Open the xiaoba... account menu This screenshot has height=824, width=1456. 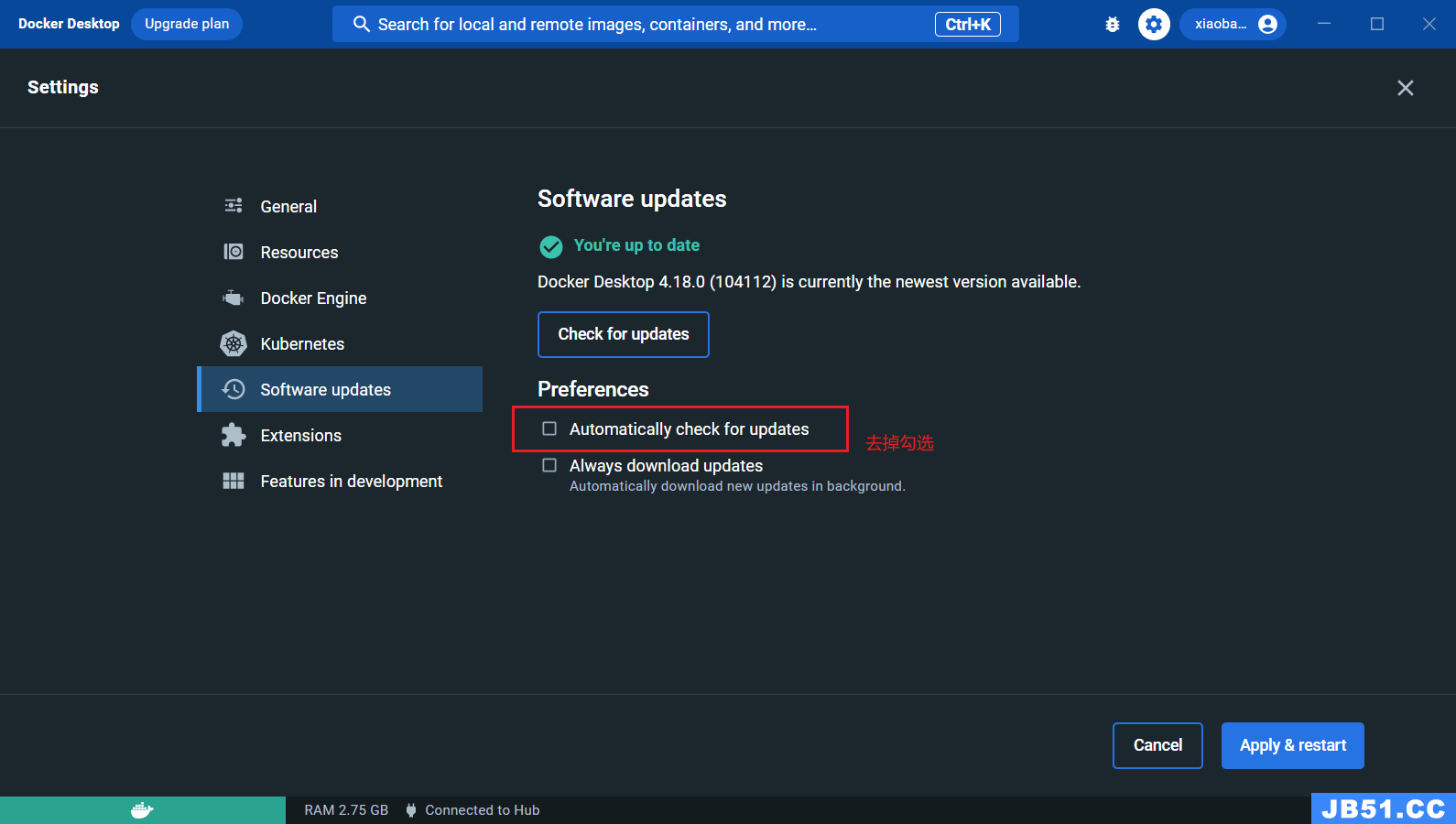point(1233,25)
